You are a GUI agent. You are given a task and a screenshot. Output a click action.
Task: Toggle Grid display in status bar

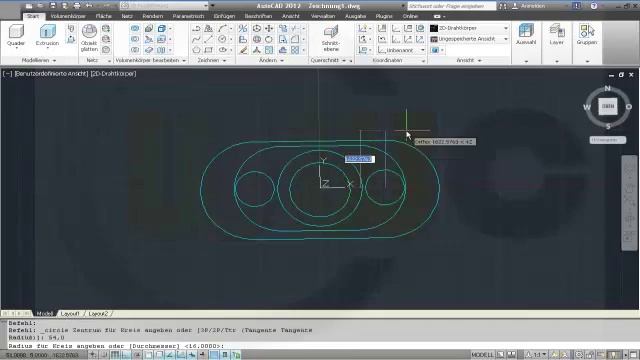(x=115, y=355)
